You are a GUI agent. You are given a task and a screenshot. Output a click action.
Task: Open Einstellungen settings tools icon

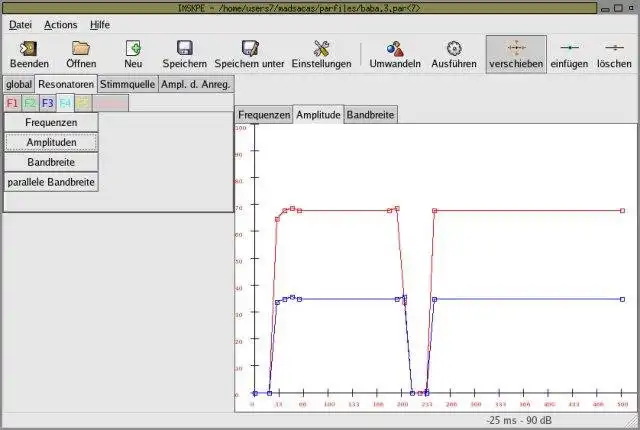coord(321,49)
